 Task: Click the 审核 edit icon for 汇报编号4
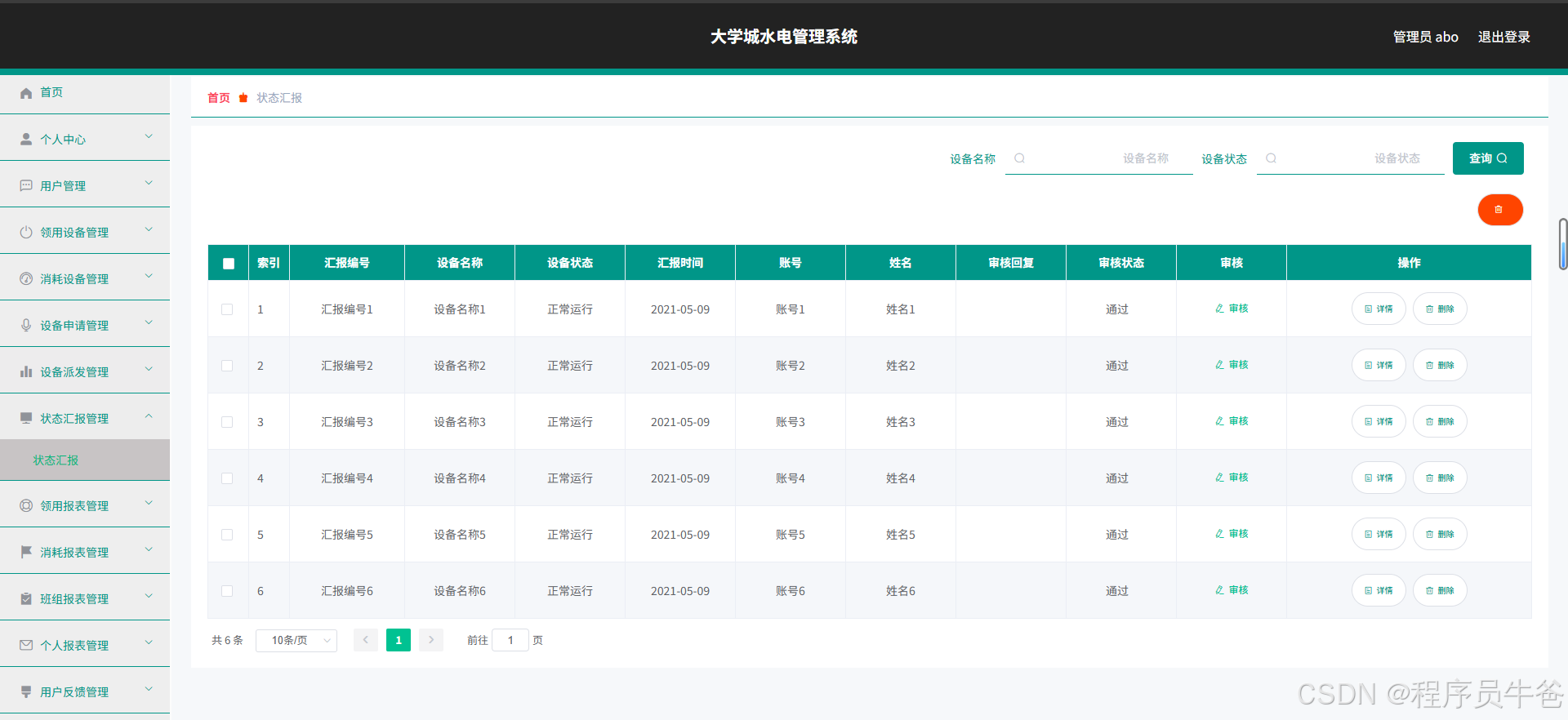click(1219, 478)
